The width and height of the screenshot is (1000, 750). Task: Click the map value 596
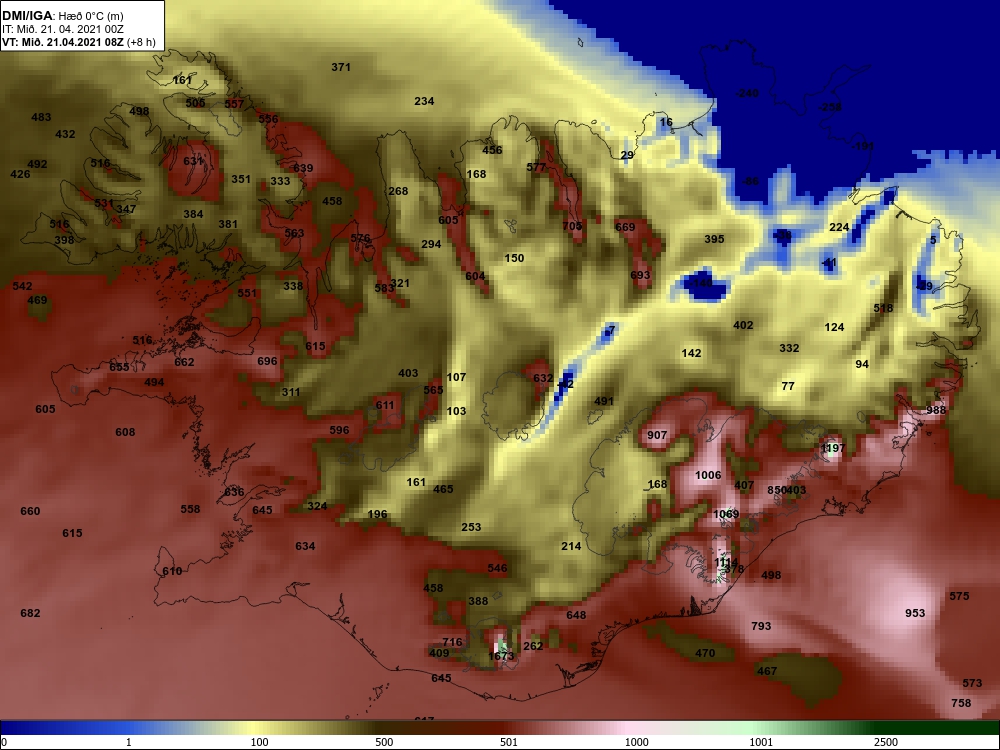(339, 430)
